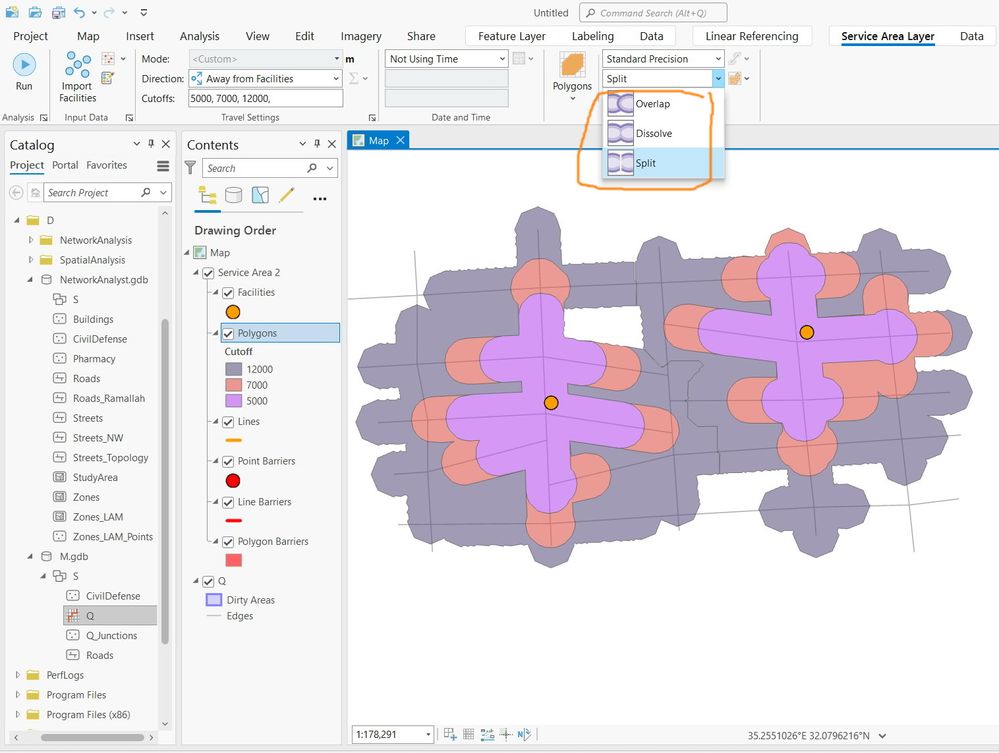Switch Contents to List By Data Source
This screenshot has width=999, height=753.
pos(233,196)
